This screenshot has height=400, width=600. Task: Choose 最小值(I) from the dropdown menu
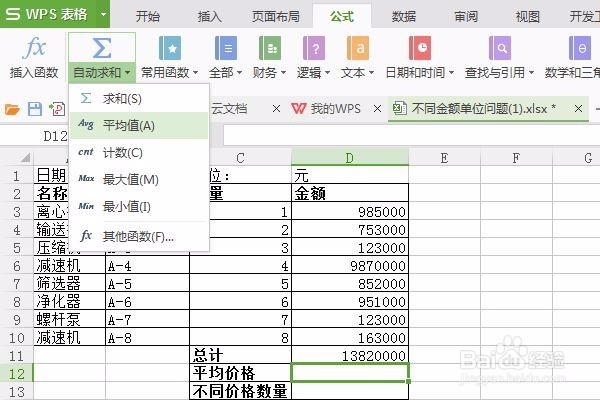139,207
